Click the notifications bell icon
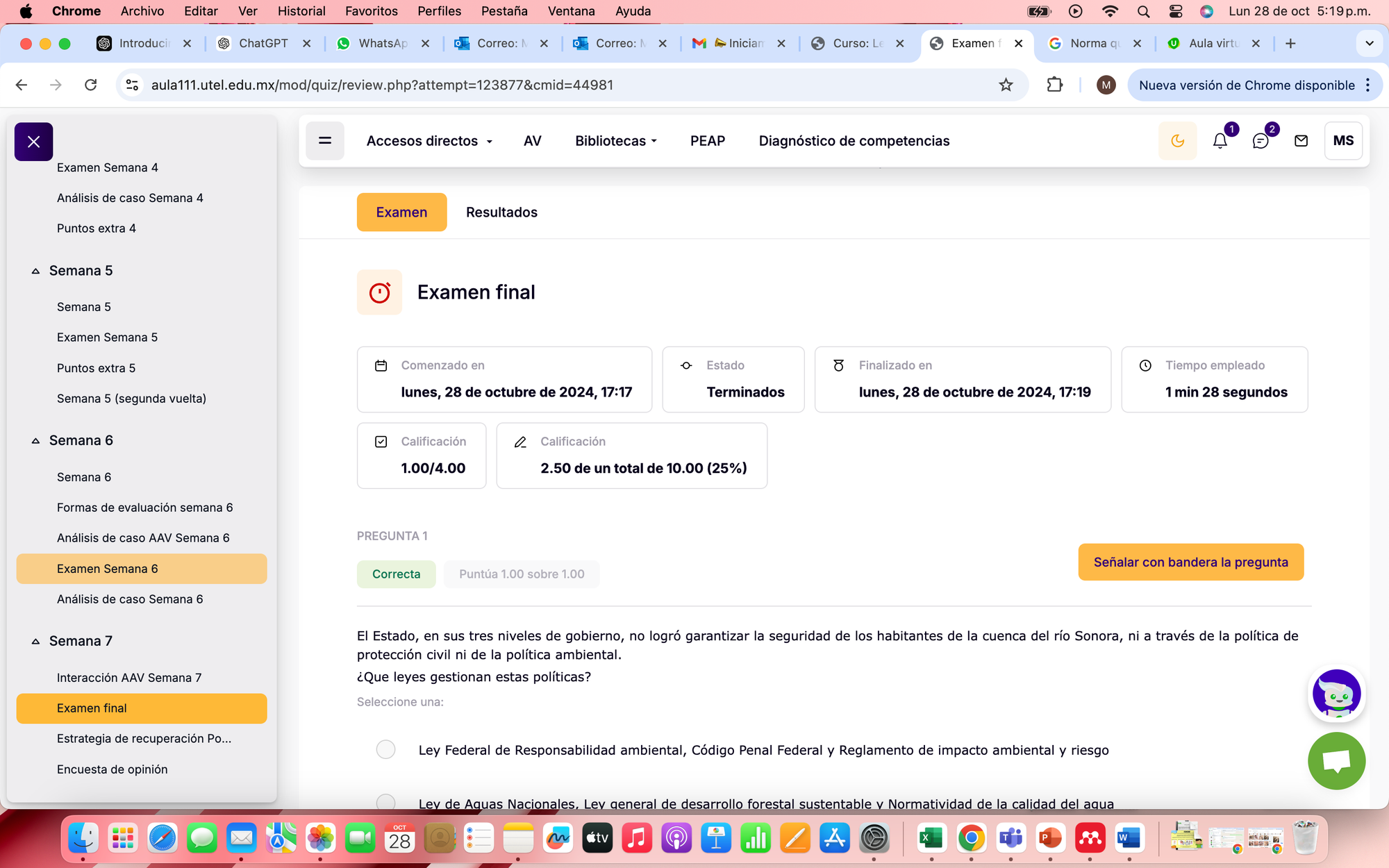Viewport: 1389px width, 868px height. click(1220, 141)
